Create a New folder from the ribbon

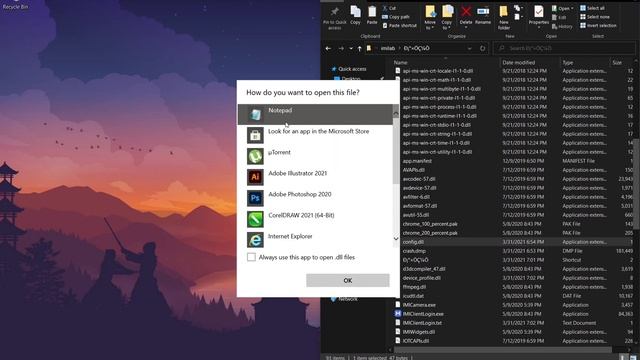click(x=504, y=18)
